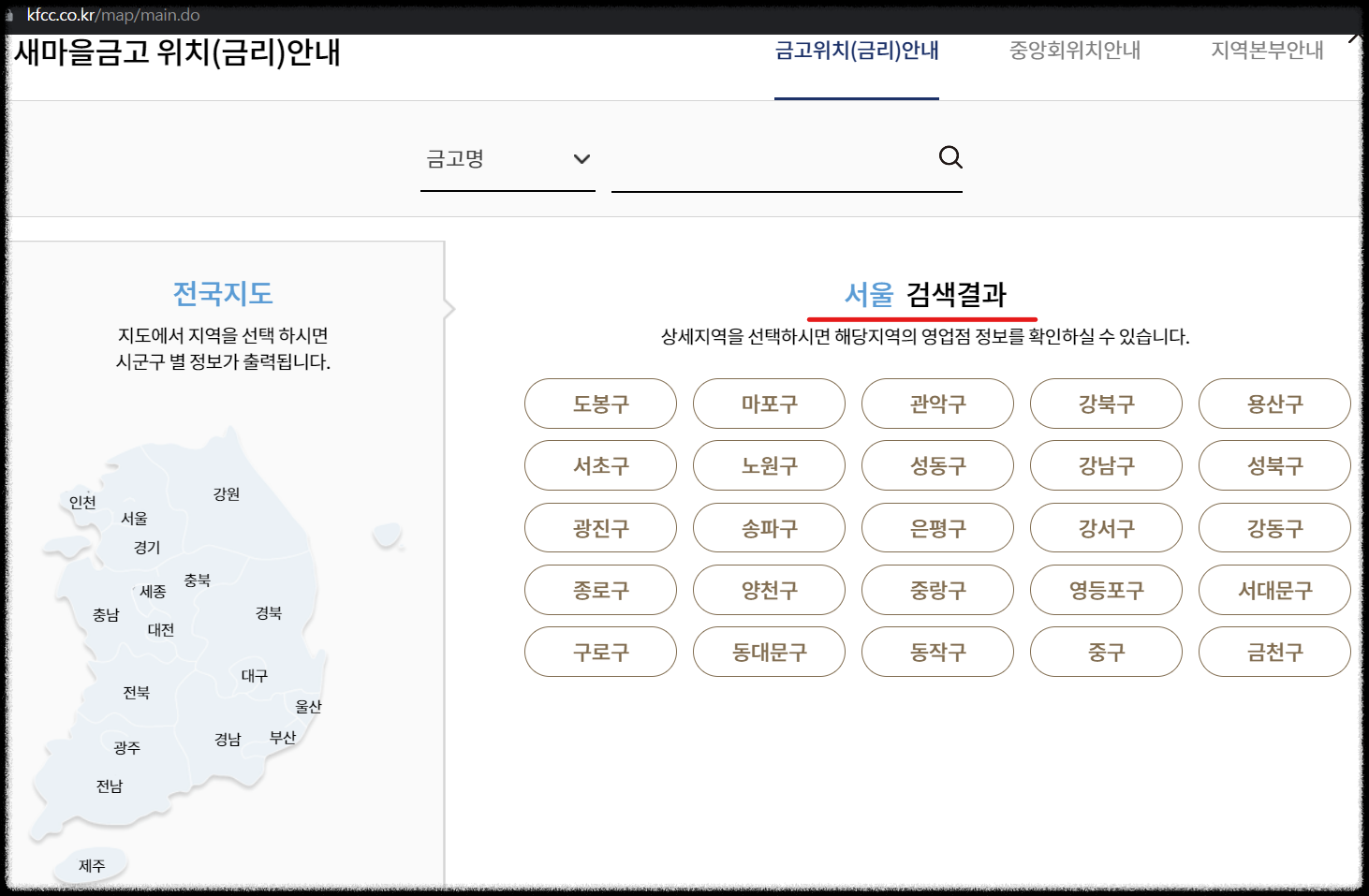Choose the 은평구 district
Screen dimensions: 1369x896
(937, 528)
